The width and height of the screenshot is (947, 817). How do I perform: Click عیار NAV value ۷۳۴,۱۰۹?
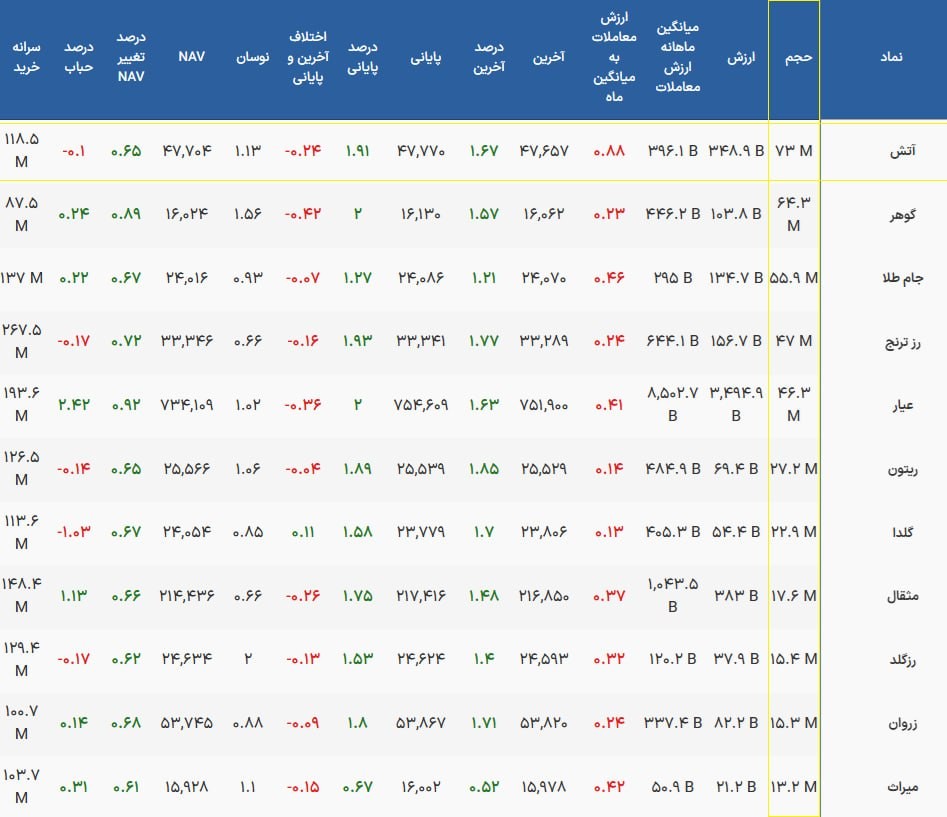coord(187,405)
